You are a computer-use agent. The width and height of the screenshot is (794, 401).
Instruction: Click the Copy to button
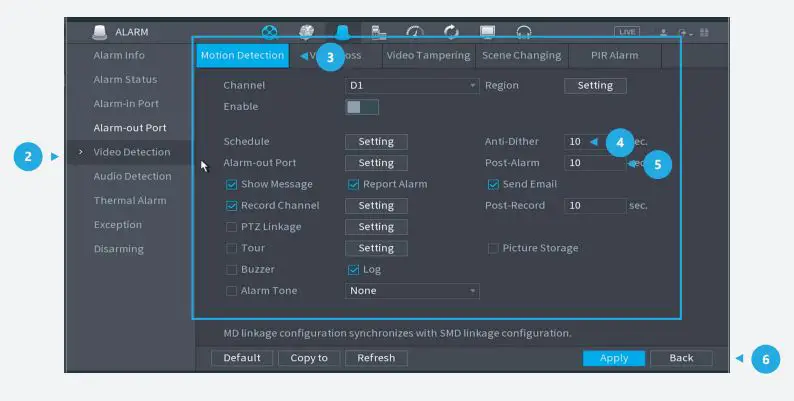(x=309, y=358)
